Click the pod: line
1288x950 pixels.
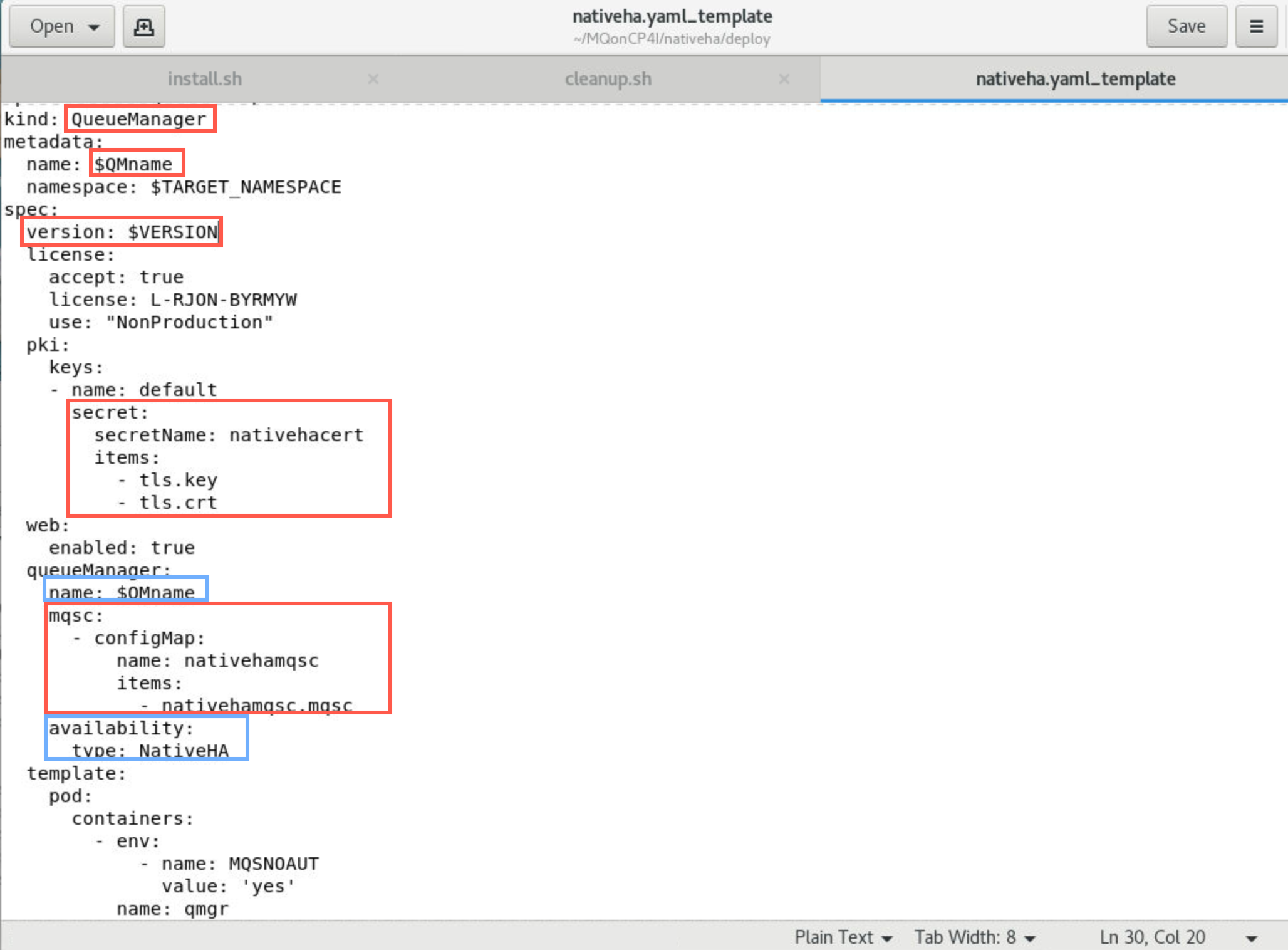[x=70, y=796]
